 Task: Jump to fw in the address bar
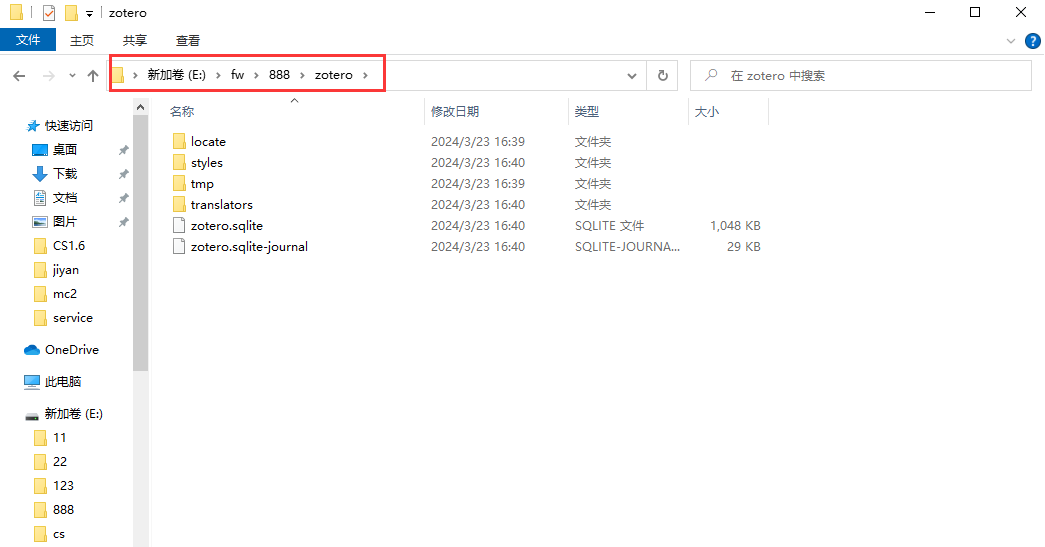point(237,75)
